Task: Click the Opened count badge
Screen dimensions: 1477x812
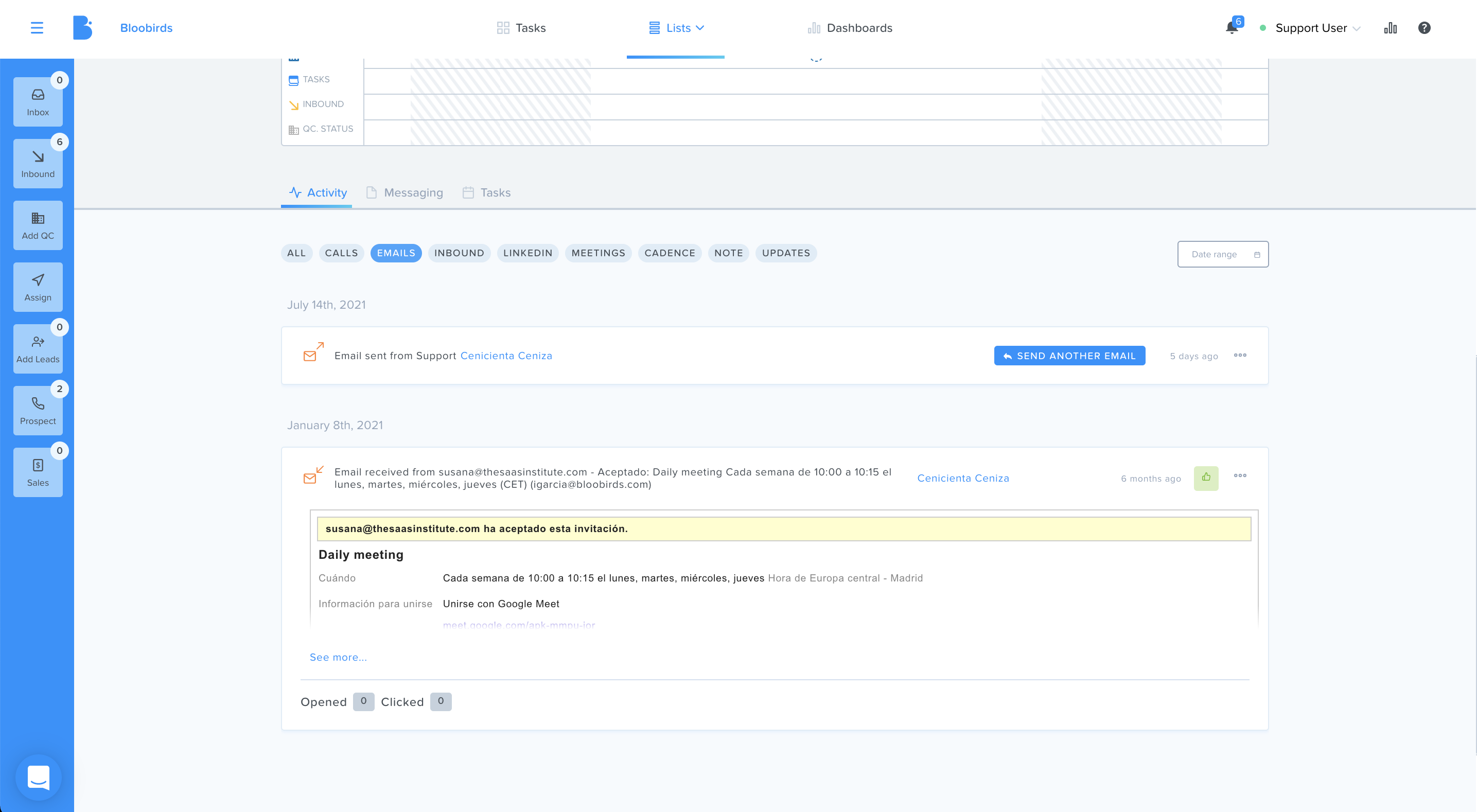Action: click(x=363, y=701)
